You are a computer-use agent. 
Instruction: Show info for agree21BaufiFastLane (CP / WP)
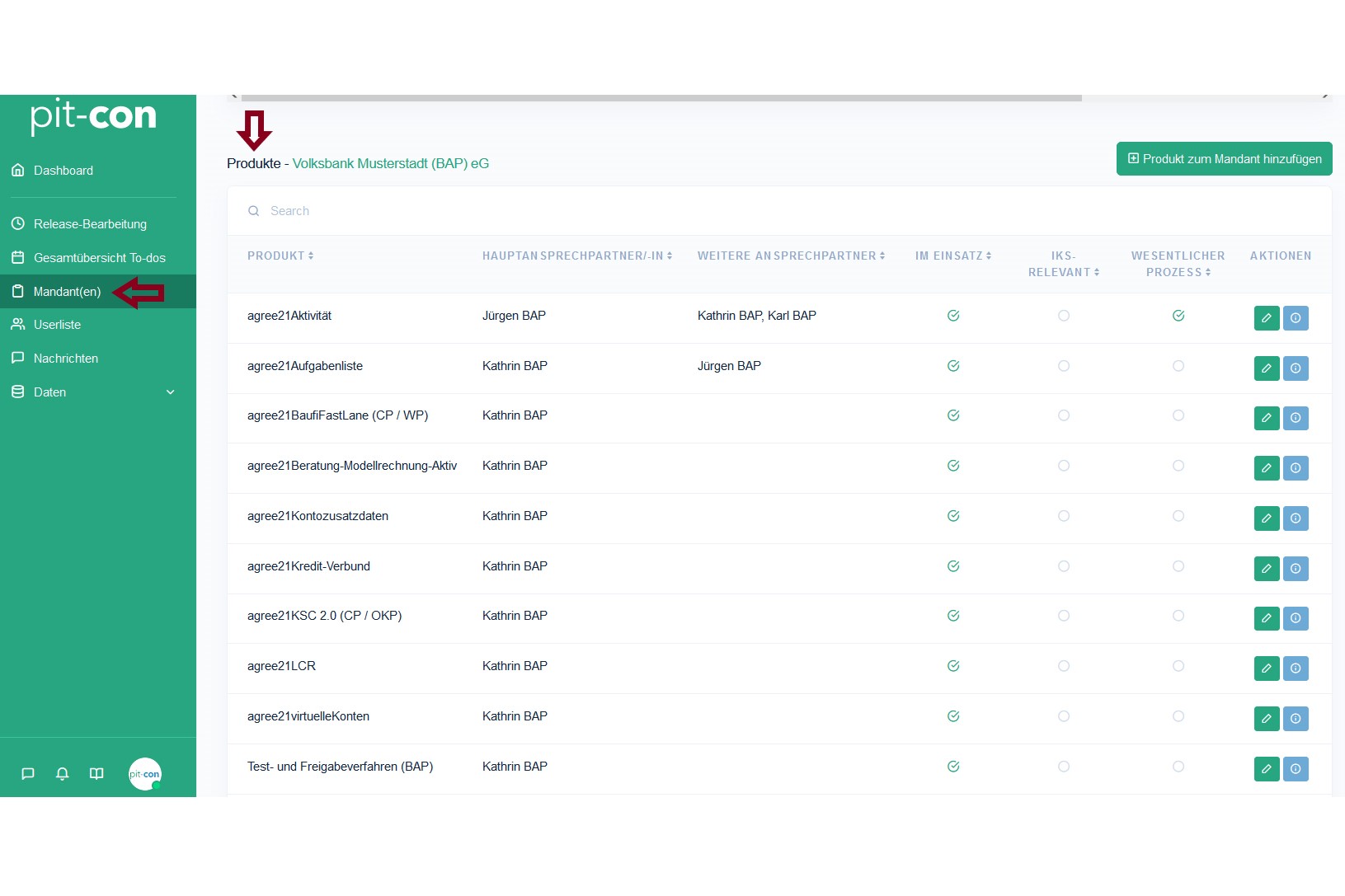(x=1296, y=418)
